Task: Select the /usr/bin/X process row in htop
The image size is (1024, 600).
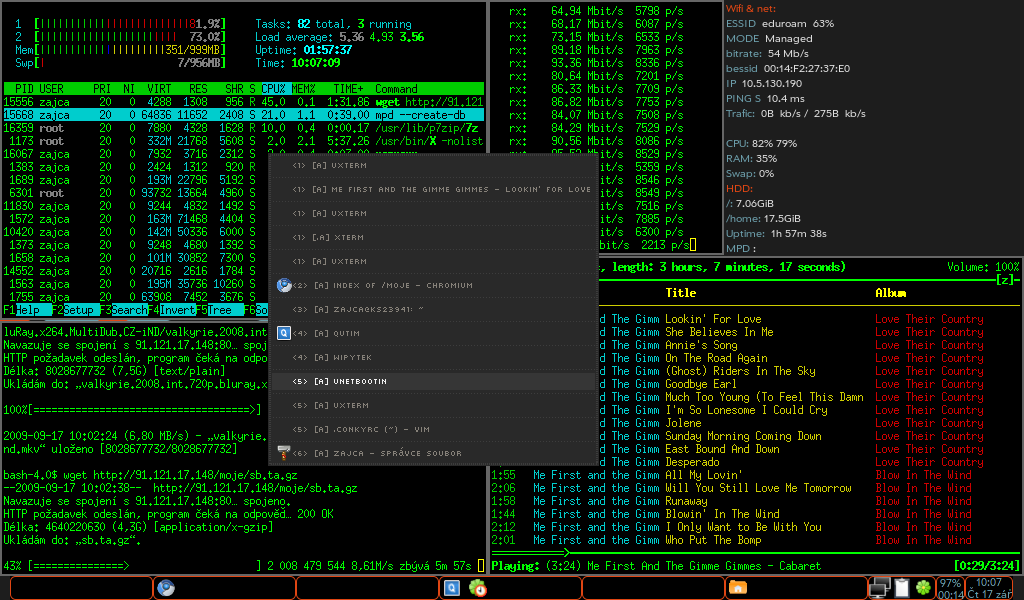Action: pos(244,141)
